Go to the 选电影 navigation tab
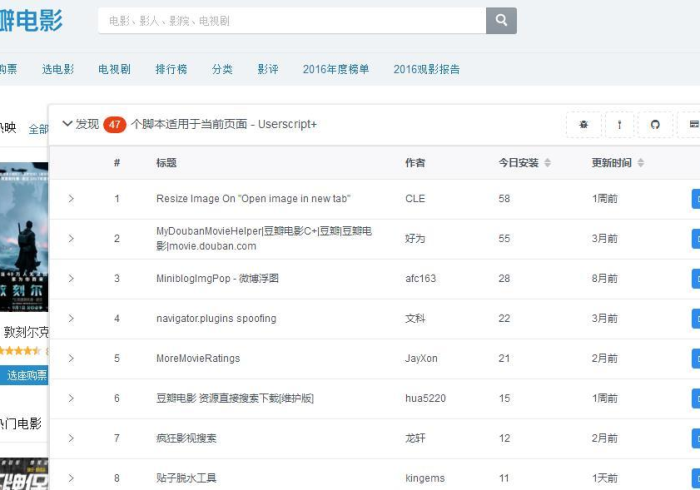The height and width of the screenshot is (490, 700). pos(58,69)
